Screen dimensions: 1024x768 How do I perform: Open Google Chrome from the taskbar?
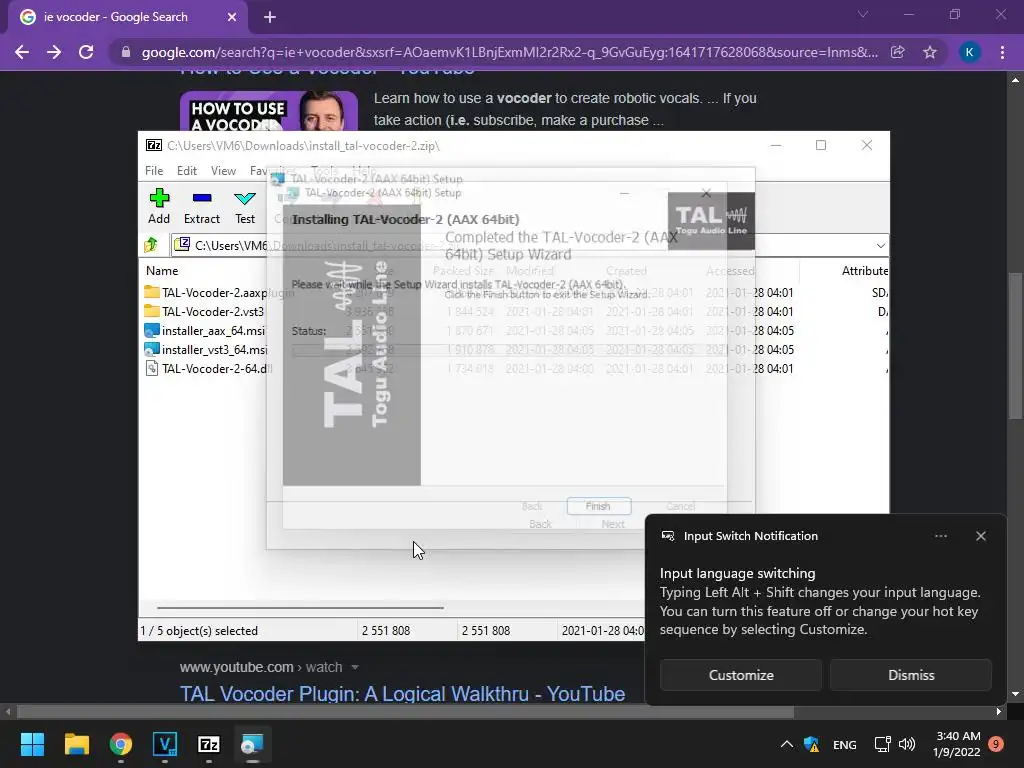click(121, 744)
